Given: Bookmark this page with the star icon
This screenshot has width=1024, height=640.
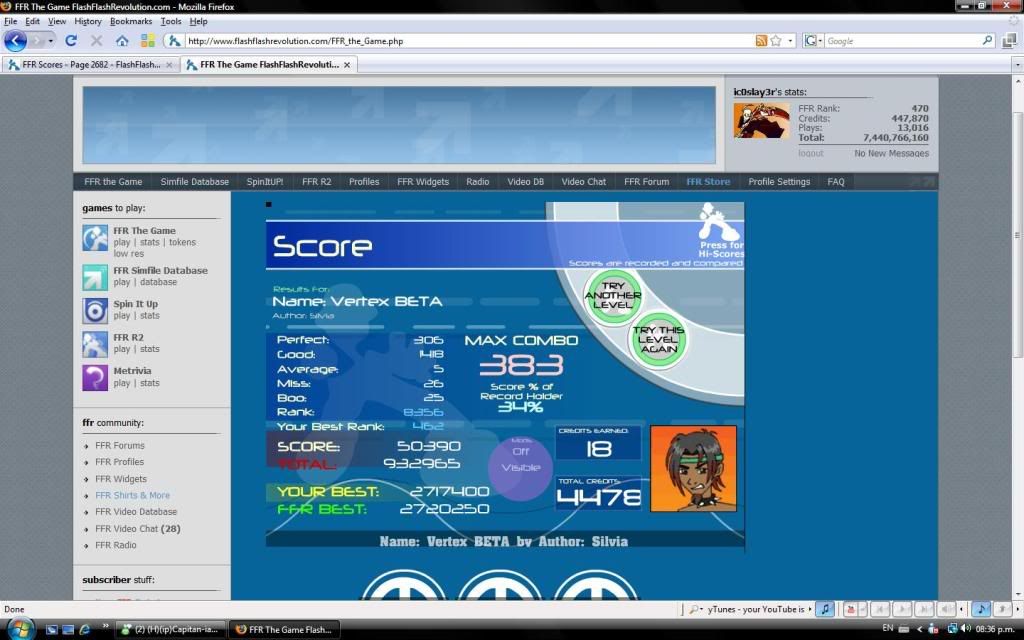Looking at the screenshot, I should (777, 41).
